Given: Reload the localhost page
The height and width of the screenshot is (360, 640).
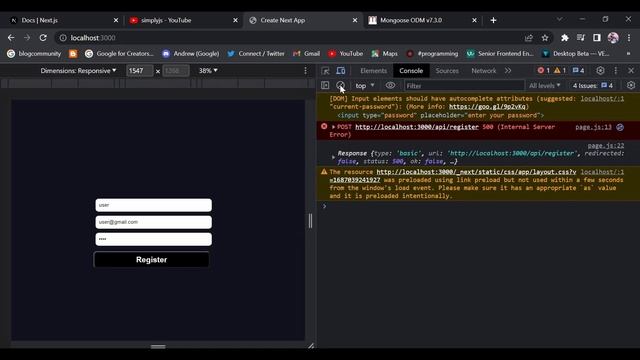Looking at the screenshot, I should (x=43, y=38).
